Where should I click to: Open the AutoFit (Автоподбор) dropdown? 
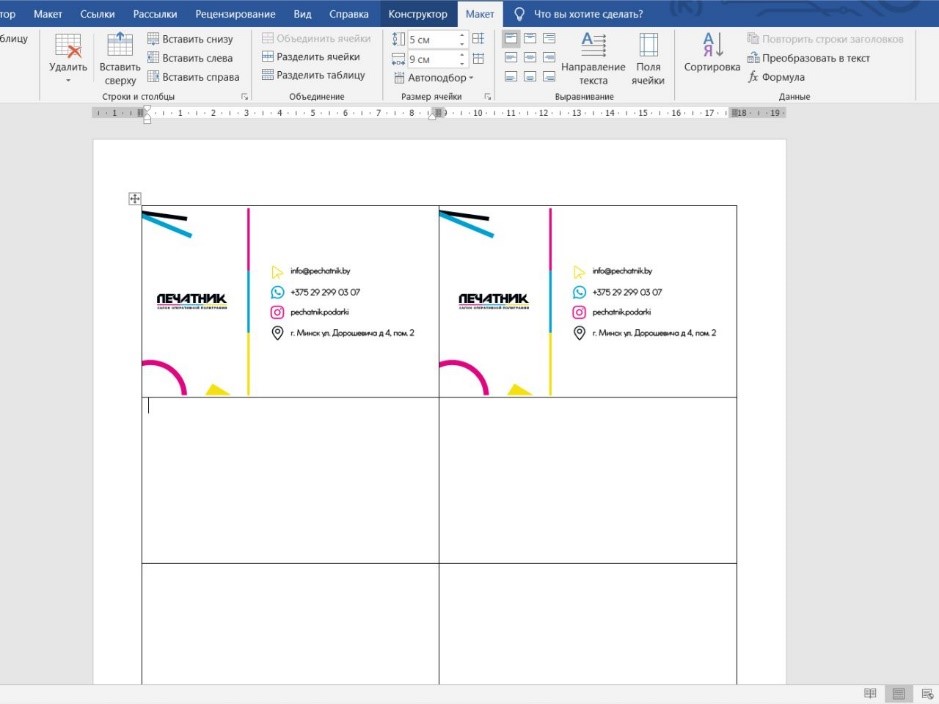440,78
